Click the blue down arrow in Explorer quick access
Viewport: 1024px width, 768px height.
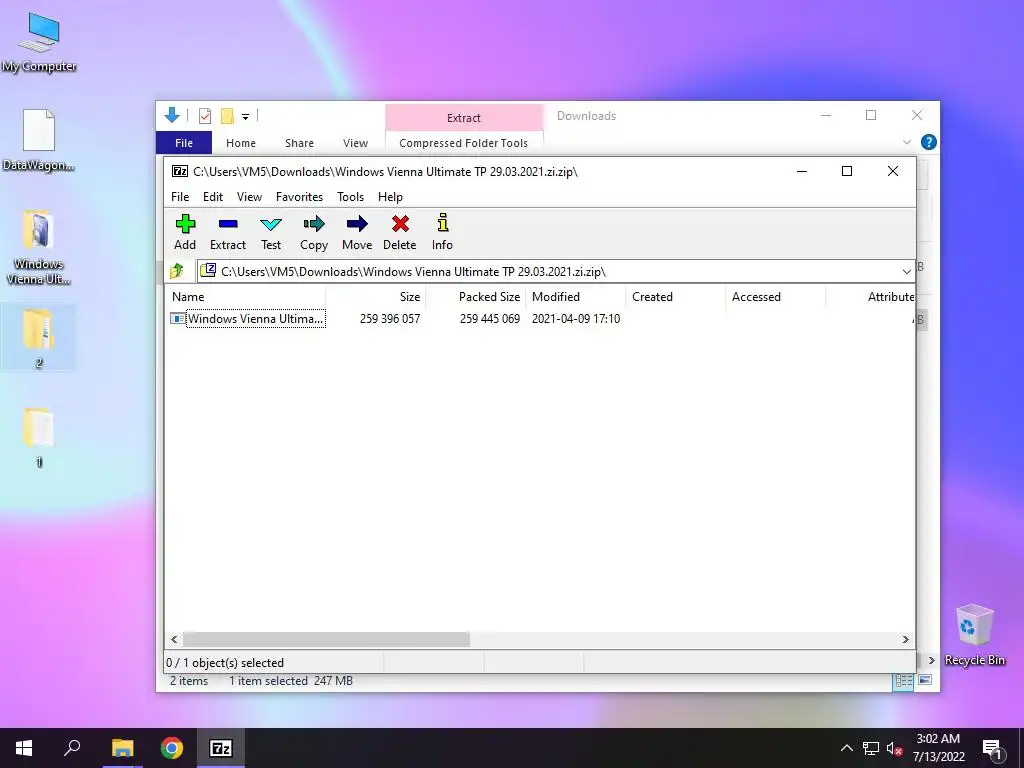(172, 116)
